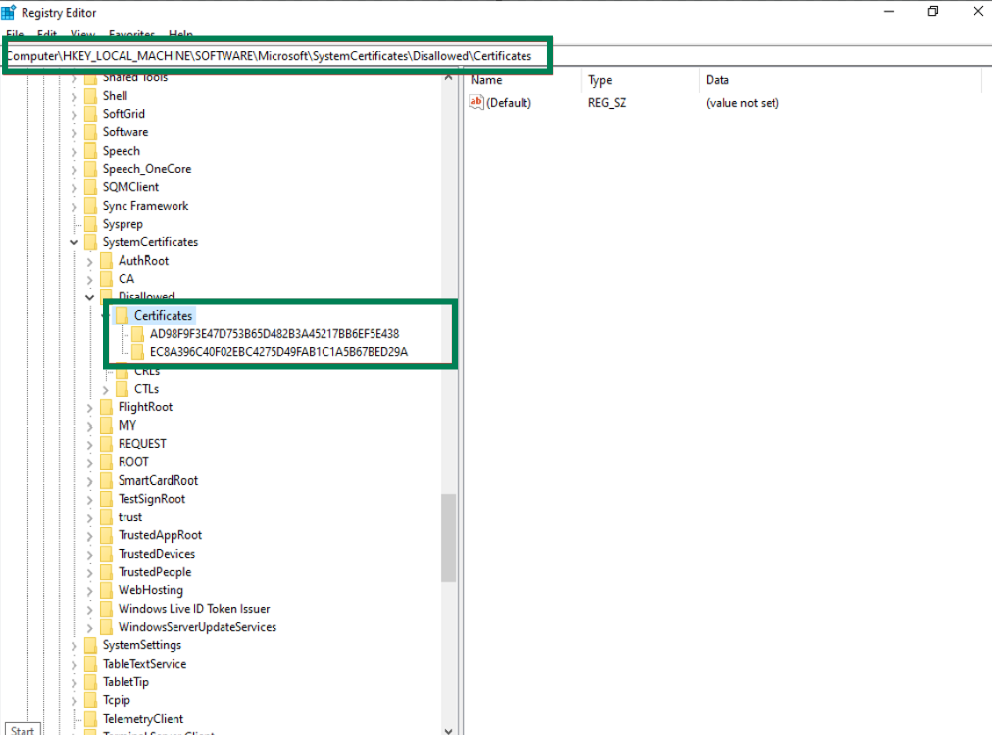Click the folder icon beside Speech_OneCore

click(x=91, y=169)
